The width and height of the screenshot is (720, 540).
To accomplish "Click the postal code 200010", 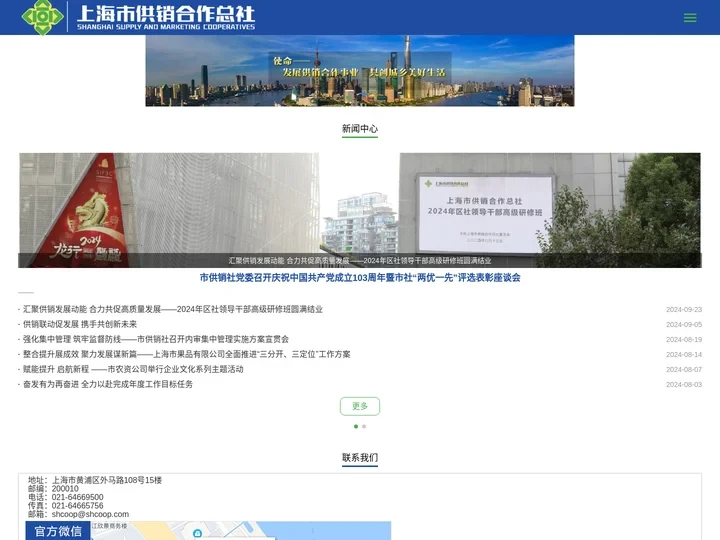I will coord(65,489).
